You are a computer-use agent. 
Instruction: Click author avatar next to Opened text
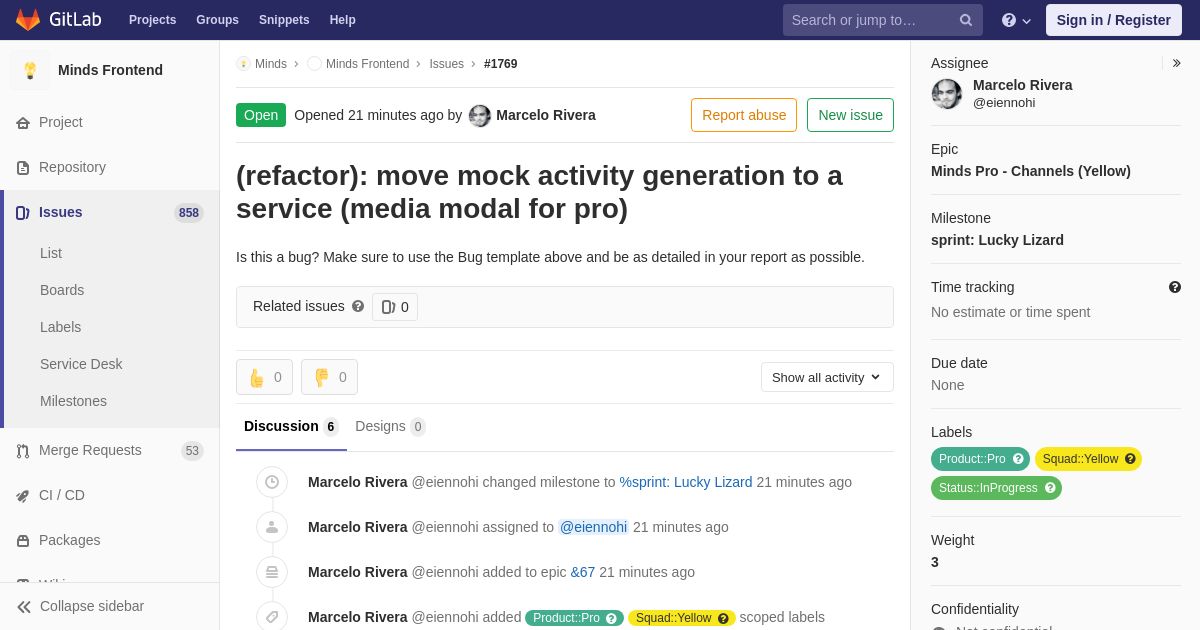tap(480, 115)
